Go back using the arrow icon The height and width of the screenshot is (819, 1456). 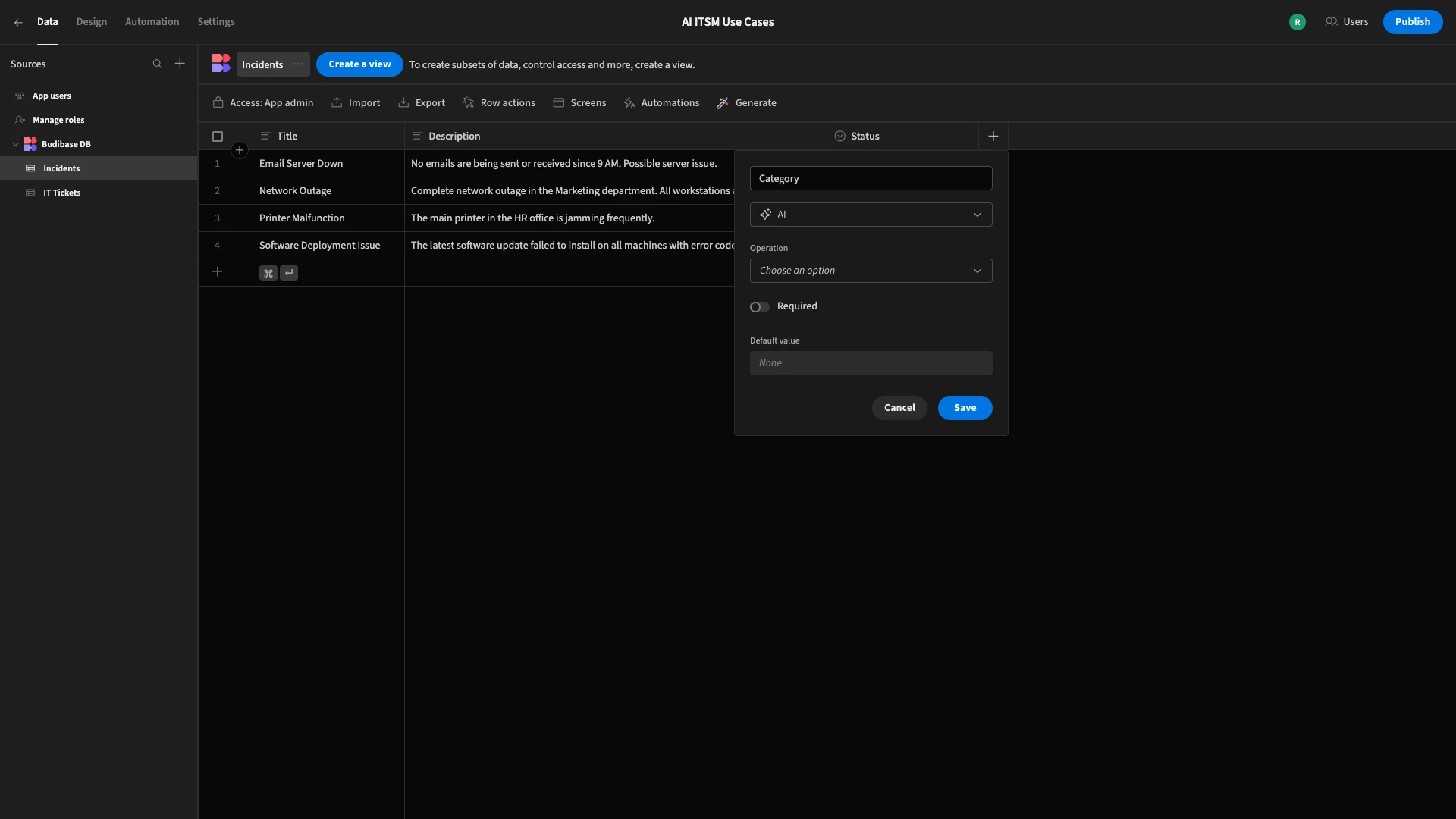pyautogui.click(x=18, y=22)
